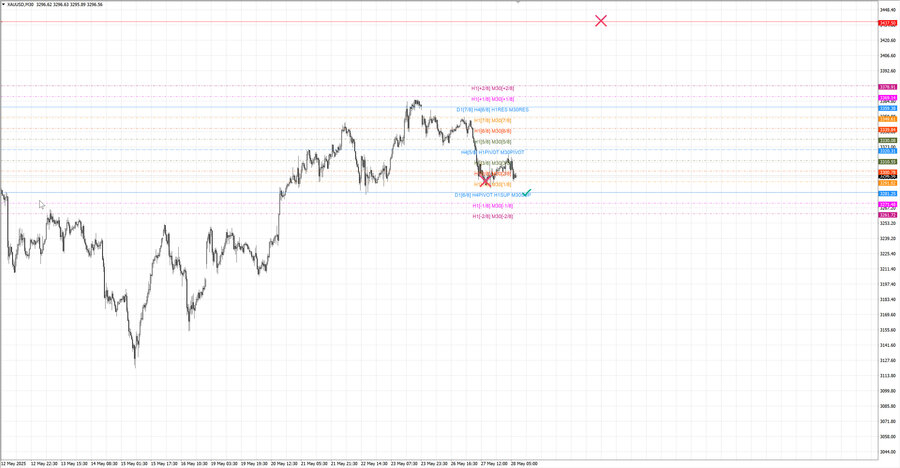Screen dimensions: 900x468
Task: Click the H1[+2/8] M30[+2/8] level label
Action: tap(492, 88)
